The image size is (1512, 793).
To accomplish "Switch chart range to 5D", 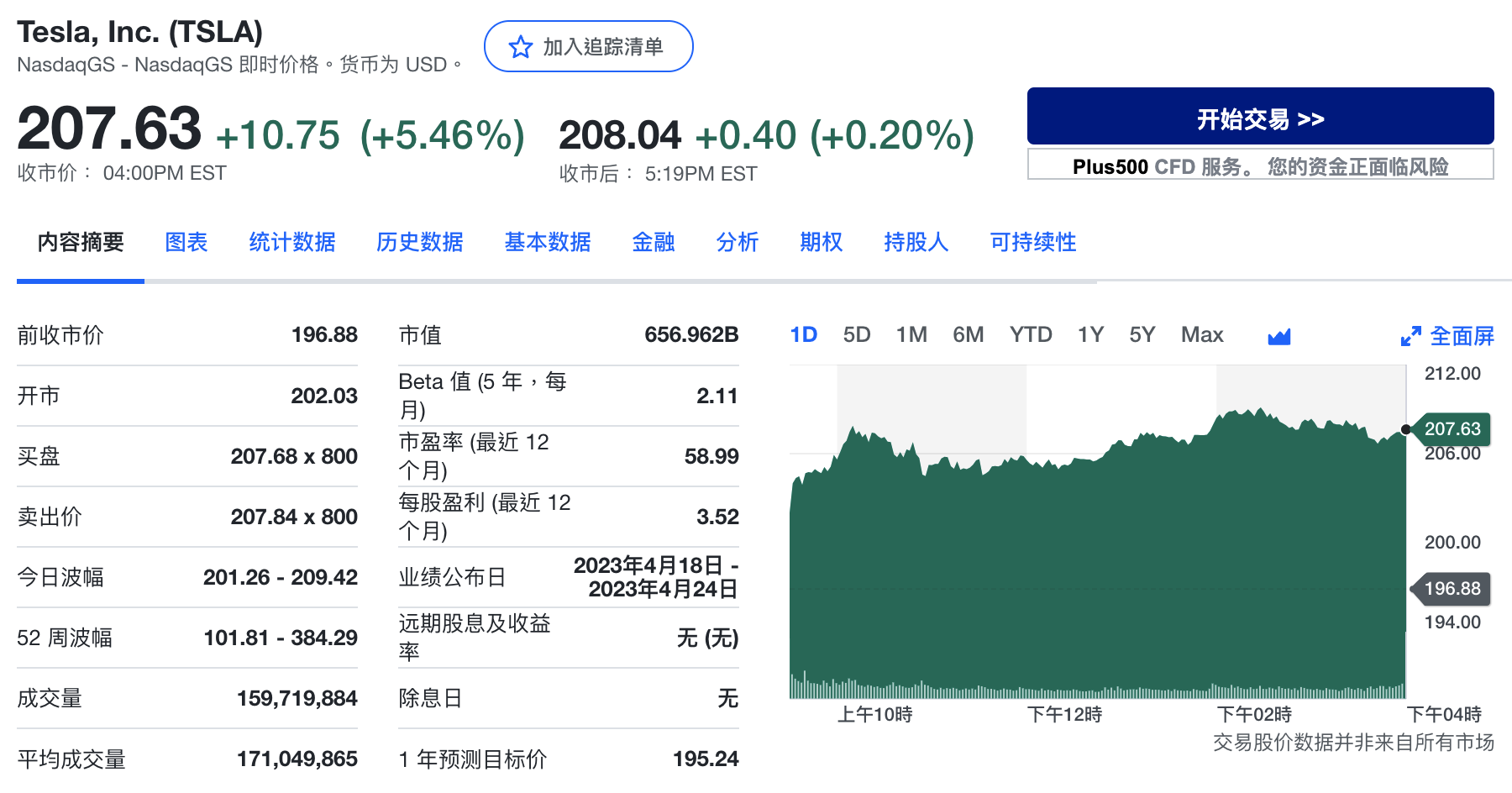I will (x=857, y=335).
